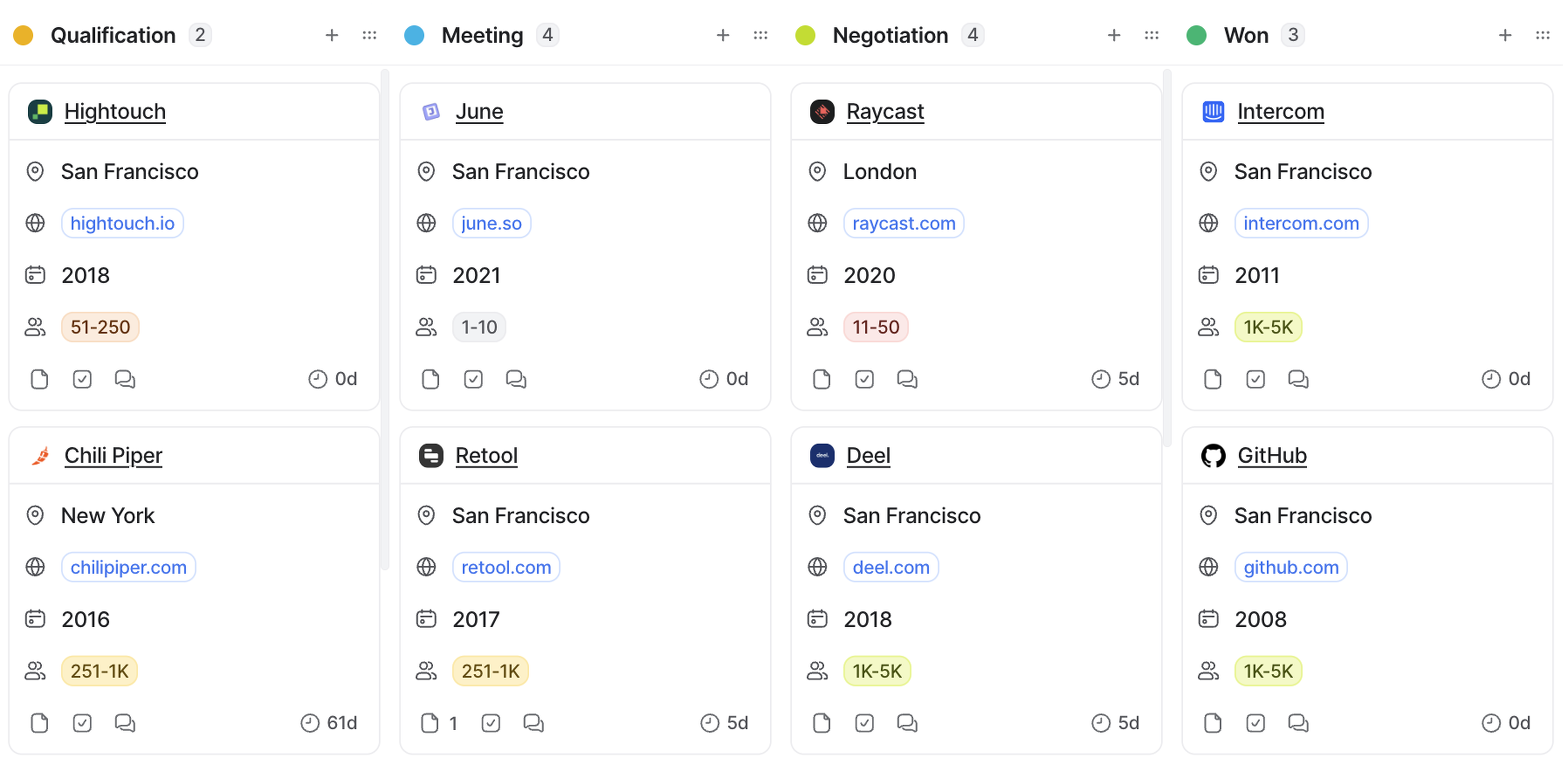Open the Qualification column options menu
The width and height of the screenshot is (1568, 765).
click(x=370, y=35)
